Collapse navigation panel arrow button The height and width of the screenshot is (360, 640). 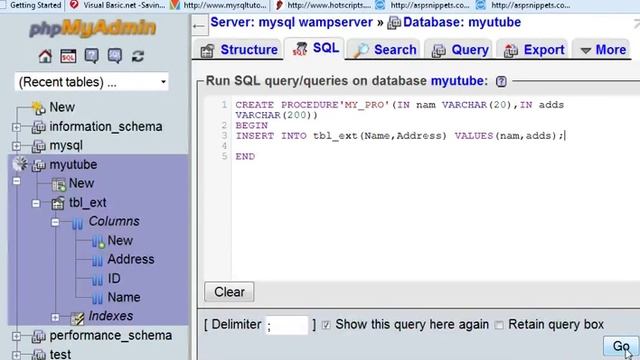[199, 25]
